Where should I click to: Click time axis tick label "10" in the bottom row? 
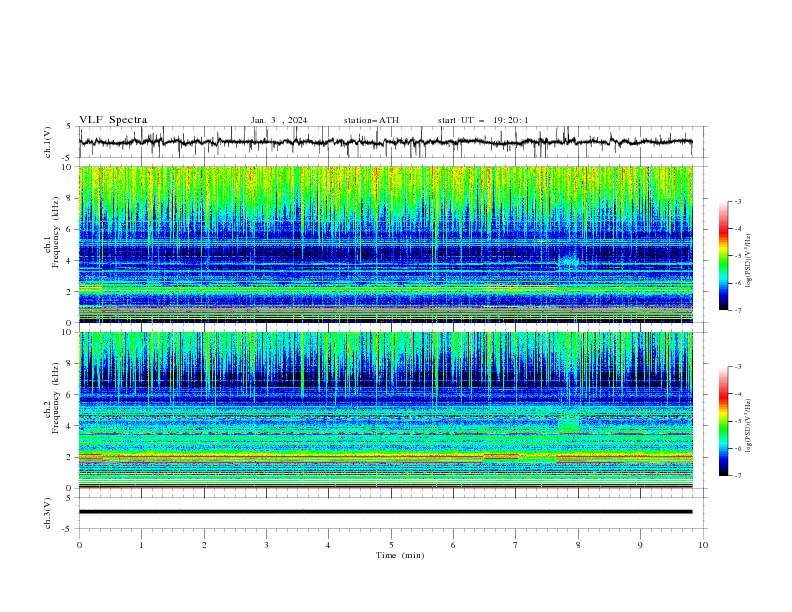(x=703, y=545)
